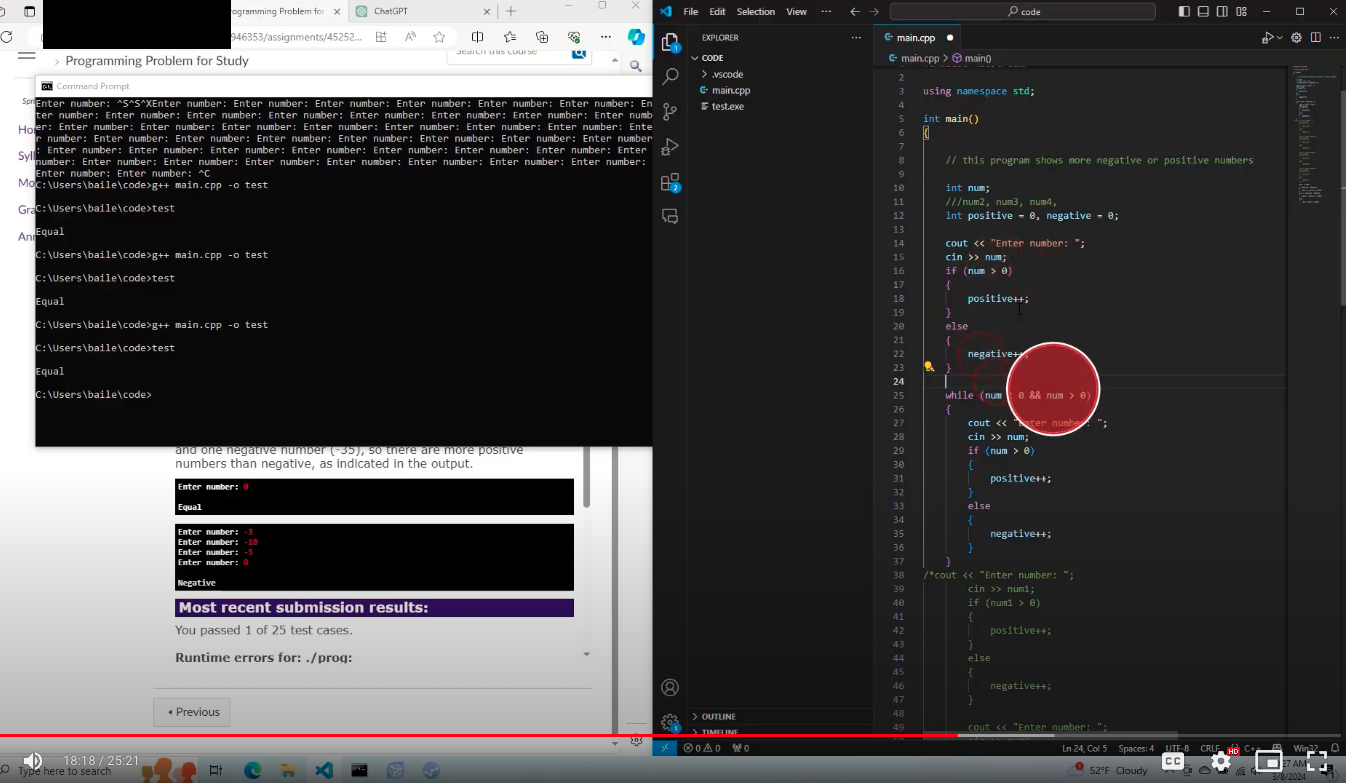Open Manage gear in VS Code activity bar

pos(670,721)
